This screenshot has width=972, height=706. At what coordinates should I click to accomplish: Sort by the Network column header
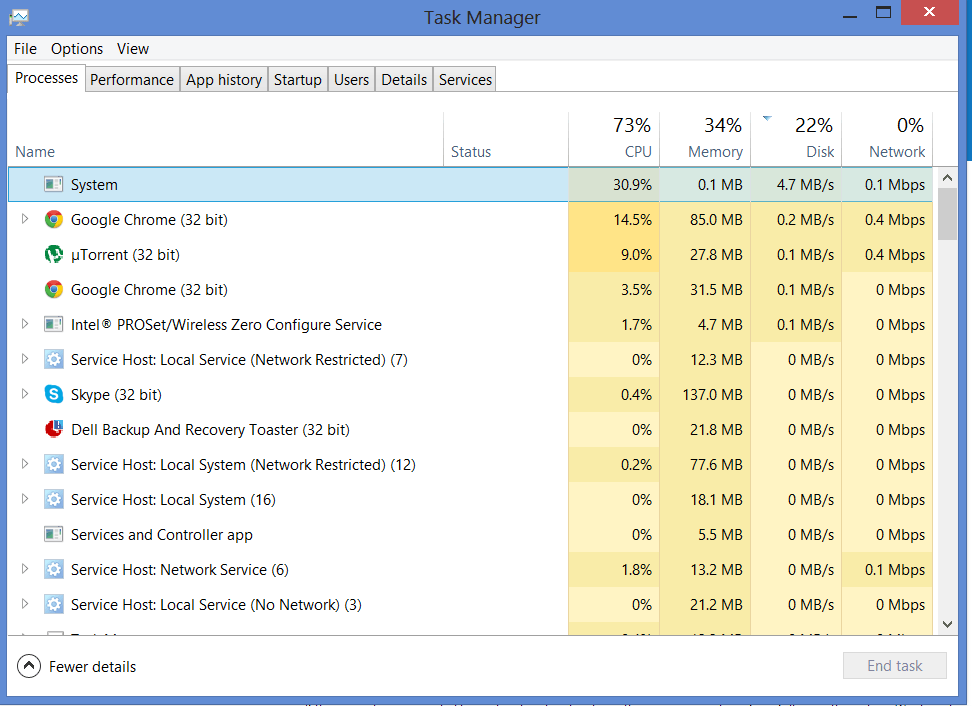(x=887, y=139)
